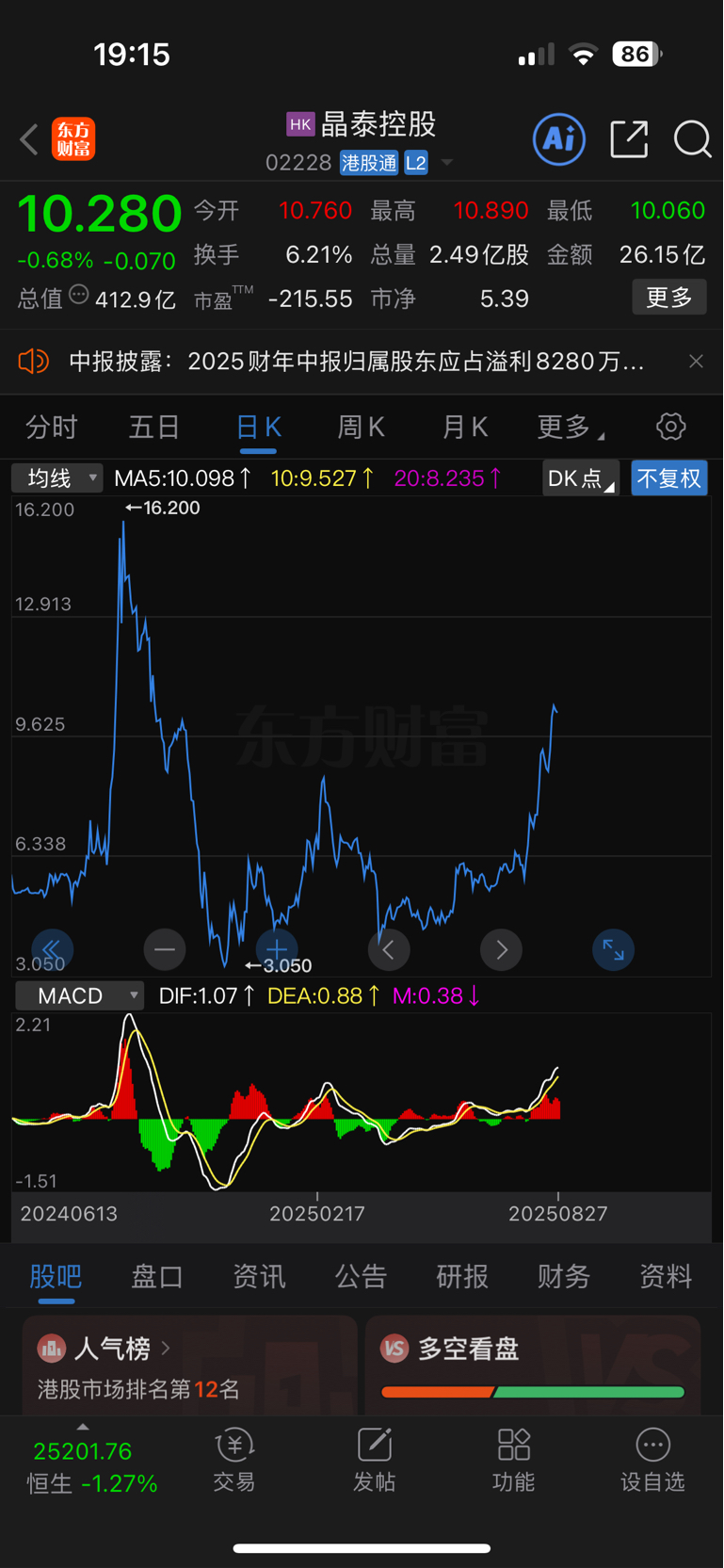Open the 资料 tab
The width and height of the screenshot is (724, 1568).
pos(666,1276)
